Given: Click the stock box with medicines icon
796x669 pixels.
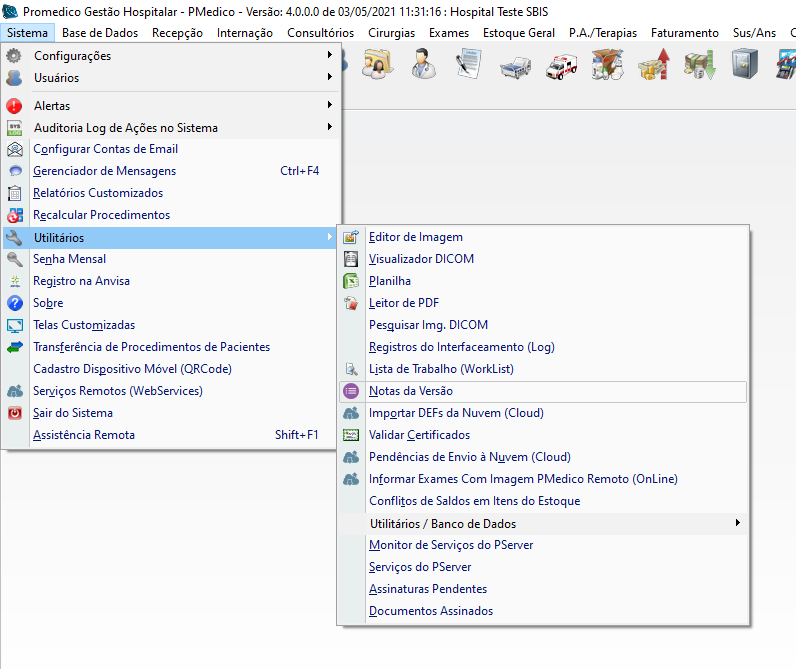Looking at the screenshot, I should 607,65.
